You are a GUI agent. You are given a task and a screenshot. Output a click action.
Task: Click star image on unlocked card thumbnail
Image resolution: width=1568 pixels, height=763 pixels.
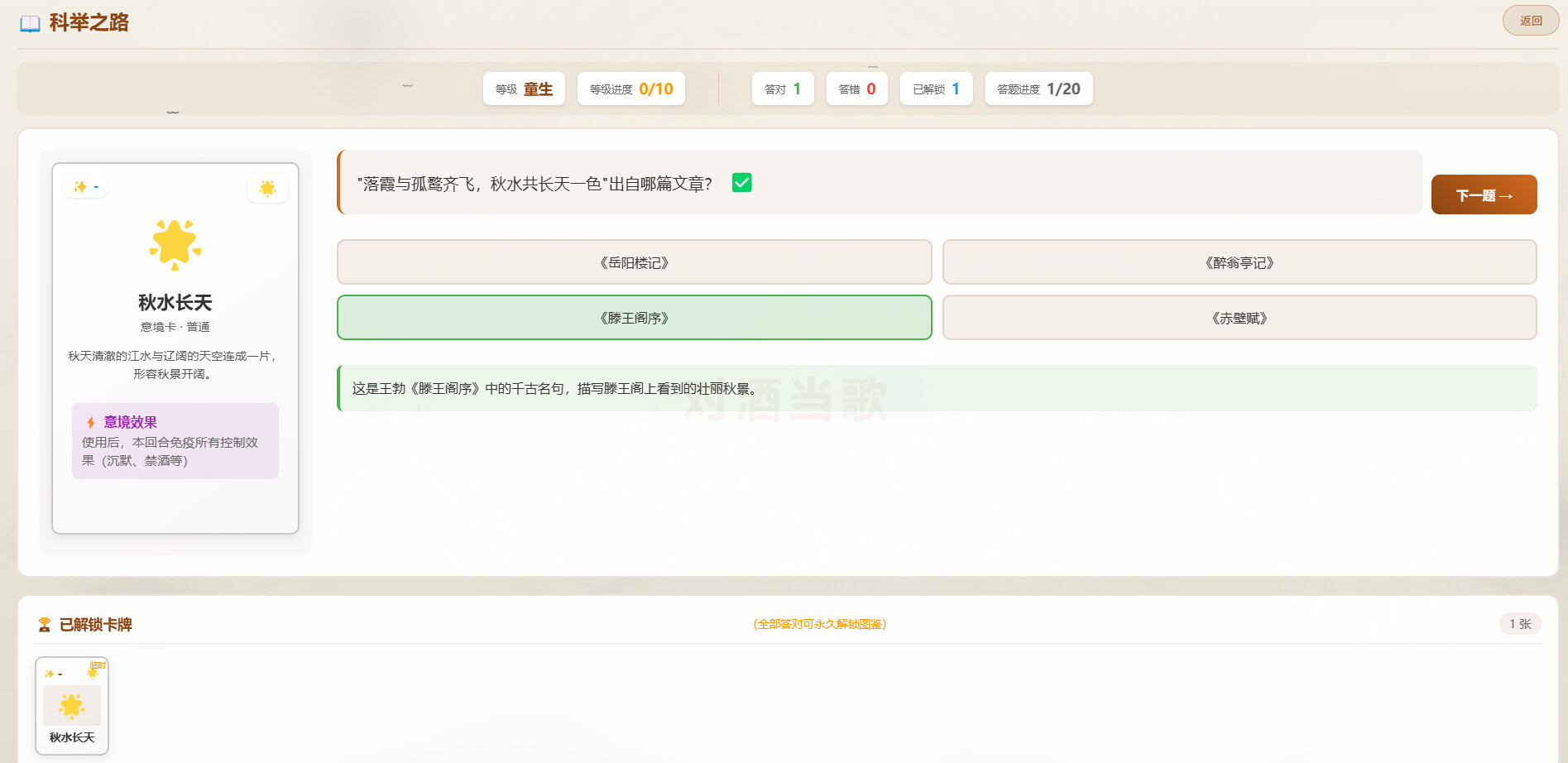pos(72,705)
